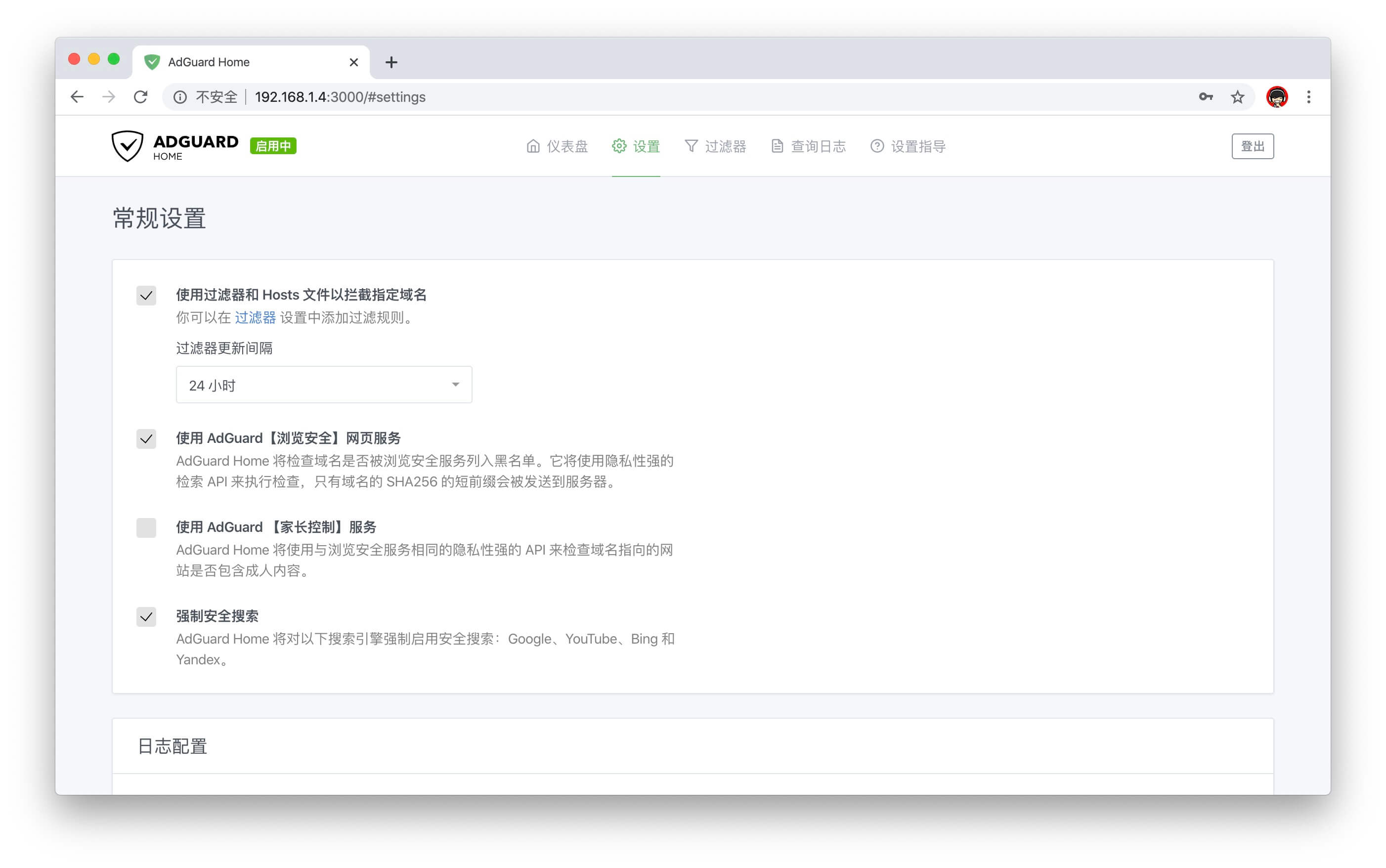Follow the blue 过滤器 link in description
The width and height of the screenshot is (1386, 868).
coord(255,317)
